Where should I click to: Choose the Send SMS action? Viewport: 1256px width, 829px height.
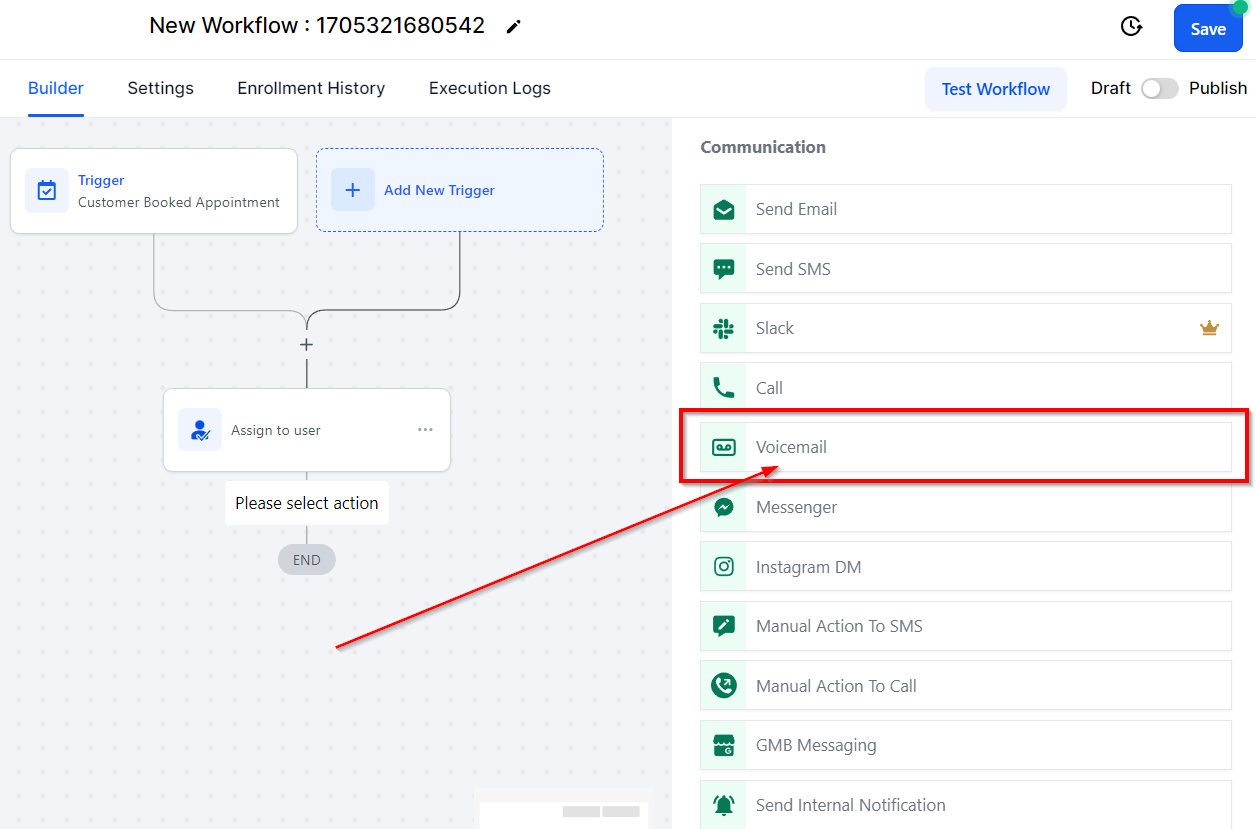click(966, 269)
